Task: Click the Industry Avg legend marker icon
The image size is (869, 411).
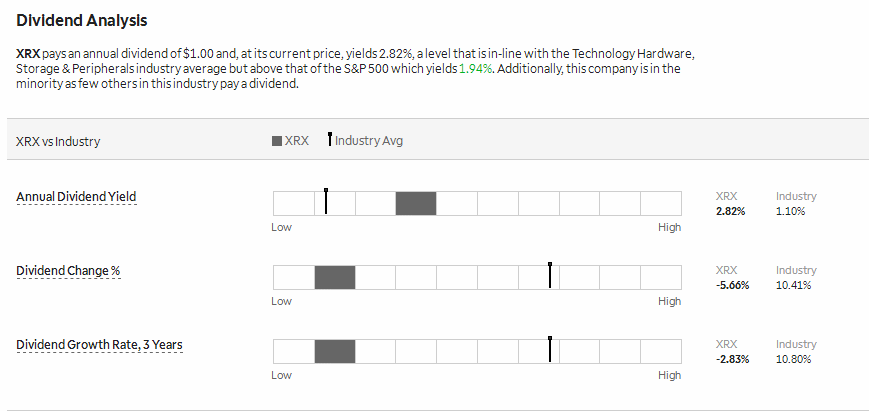Action: 330,139
